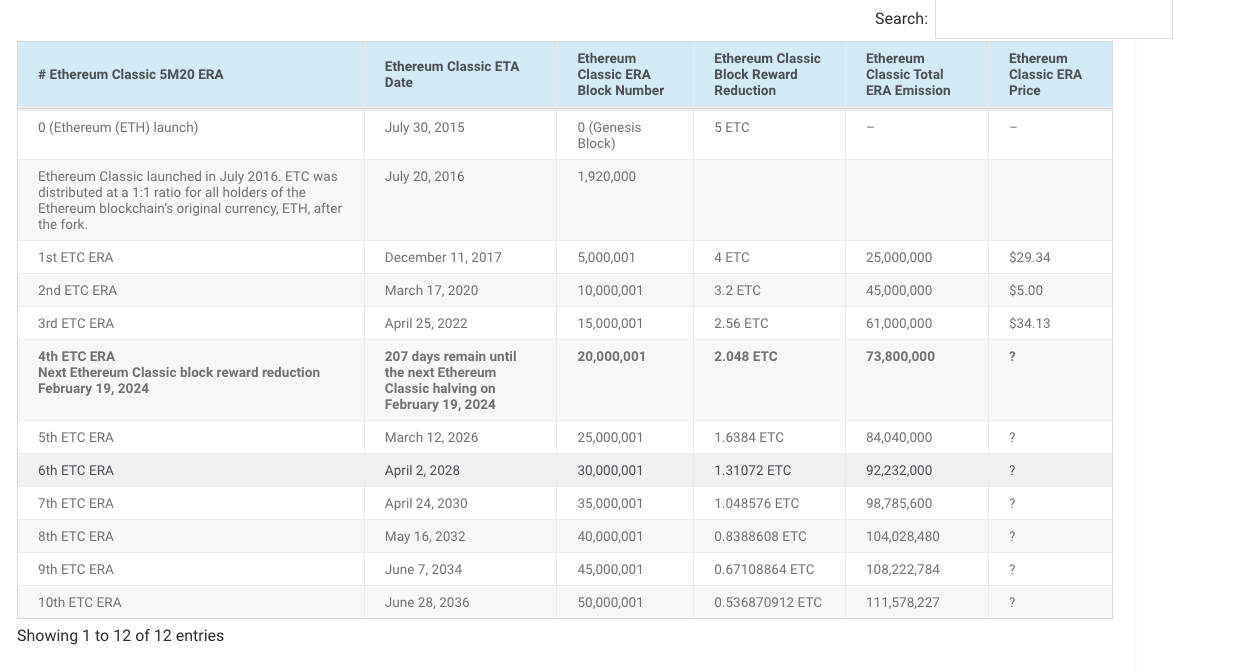The height and width of the screenshot is (670, 1254).
Task: Select the '7th ETC ERA' row label
Action: [x=191, y=503]
